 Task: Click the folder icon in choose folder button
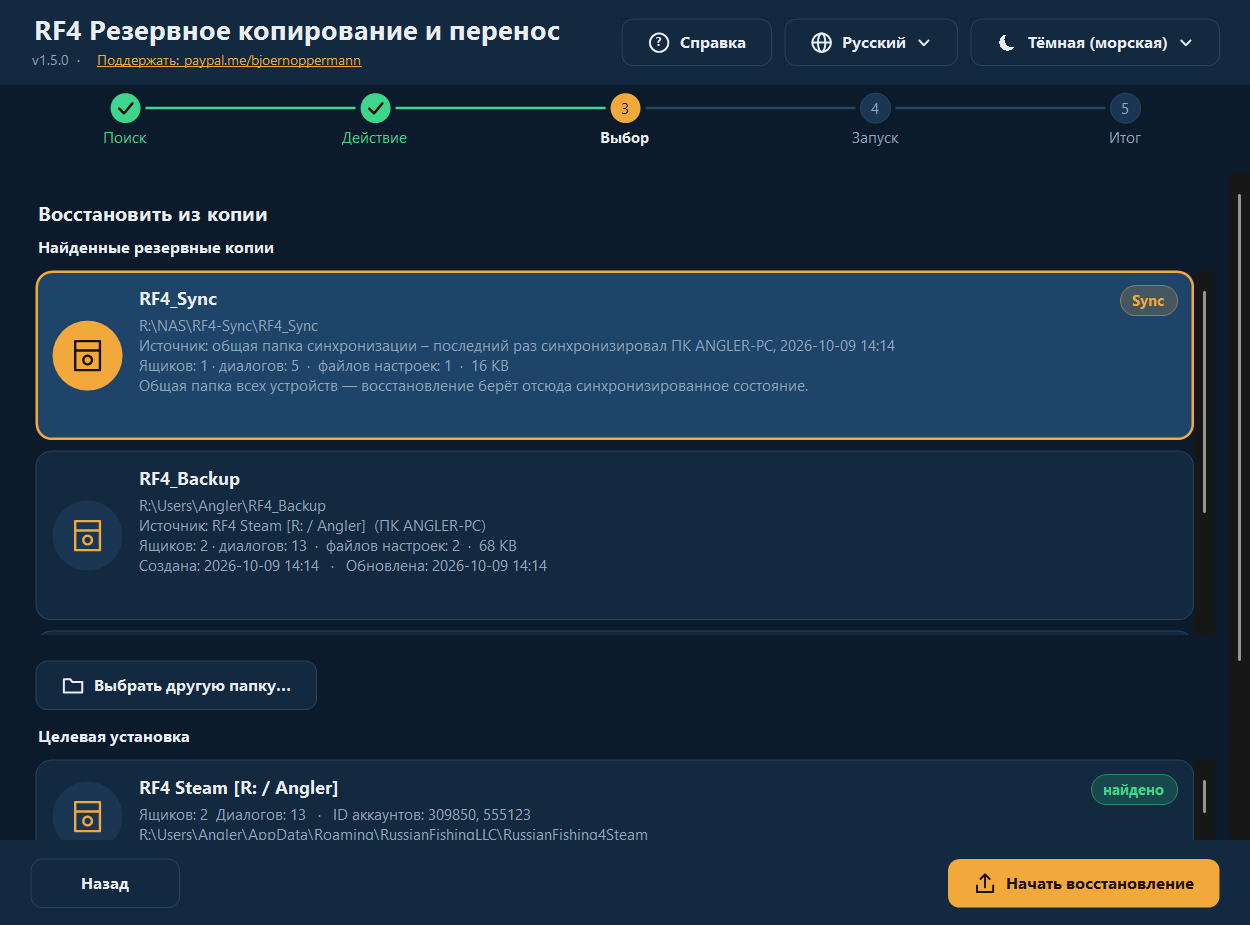(73, 686)
